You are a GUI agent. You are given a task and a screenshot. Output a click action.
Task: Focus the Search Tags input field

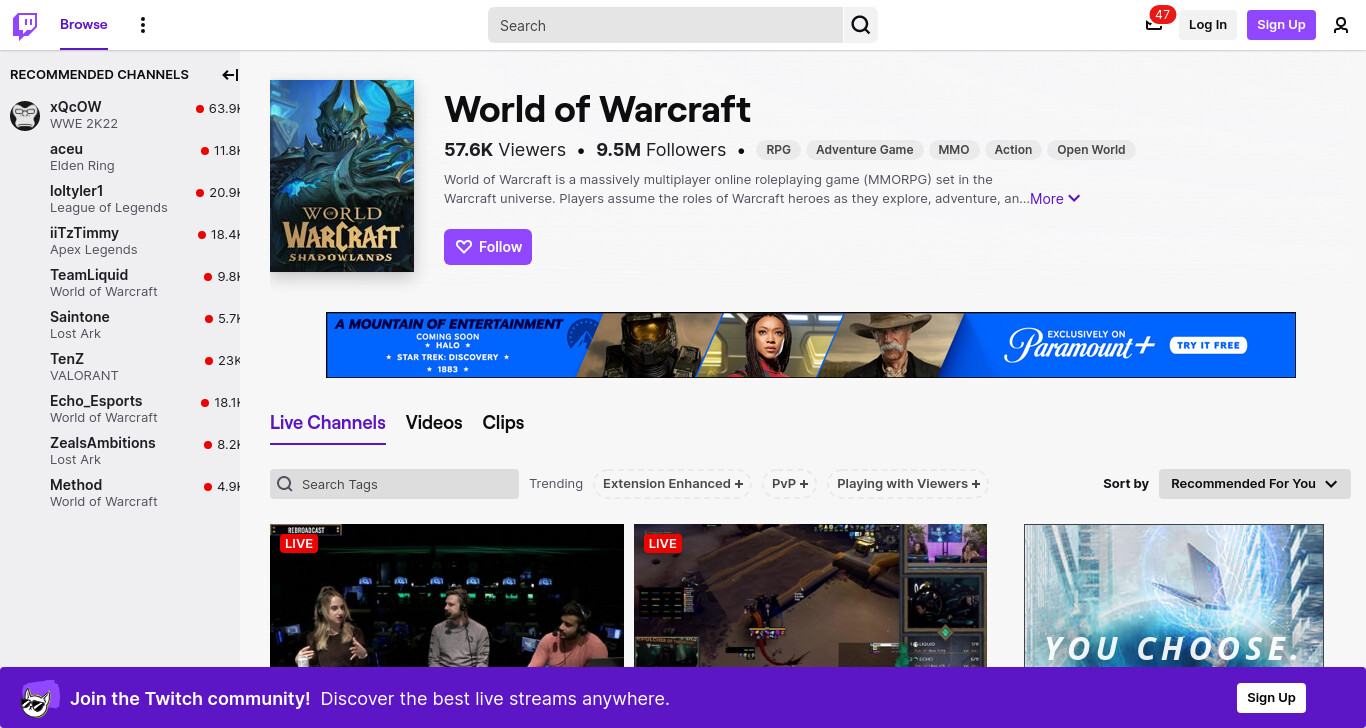coord(394,484)
